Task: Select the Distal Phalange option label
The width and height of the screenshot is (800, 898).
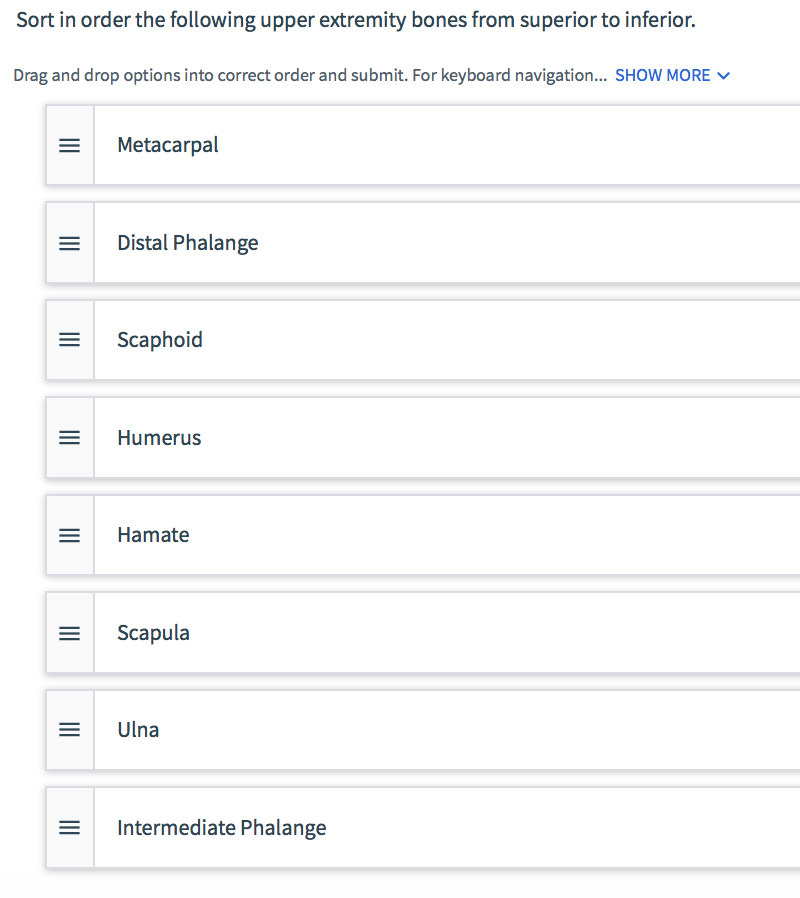Action: pos(187,243)
